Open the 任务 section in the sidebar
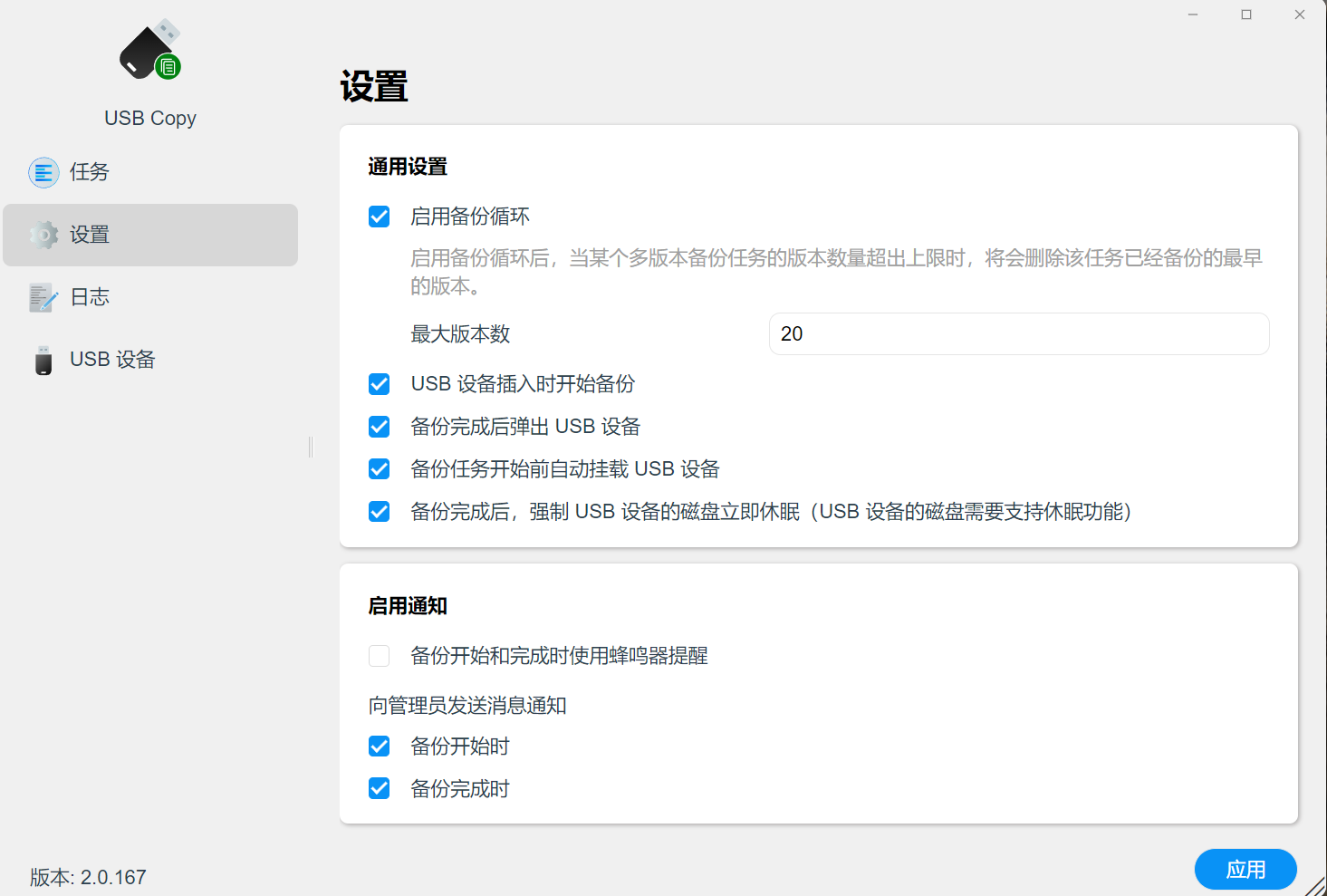 [x=150, y=172]
